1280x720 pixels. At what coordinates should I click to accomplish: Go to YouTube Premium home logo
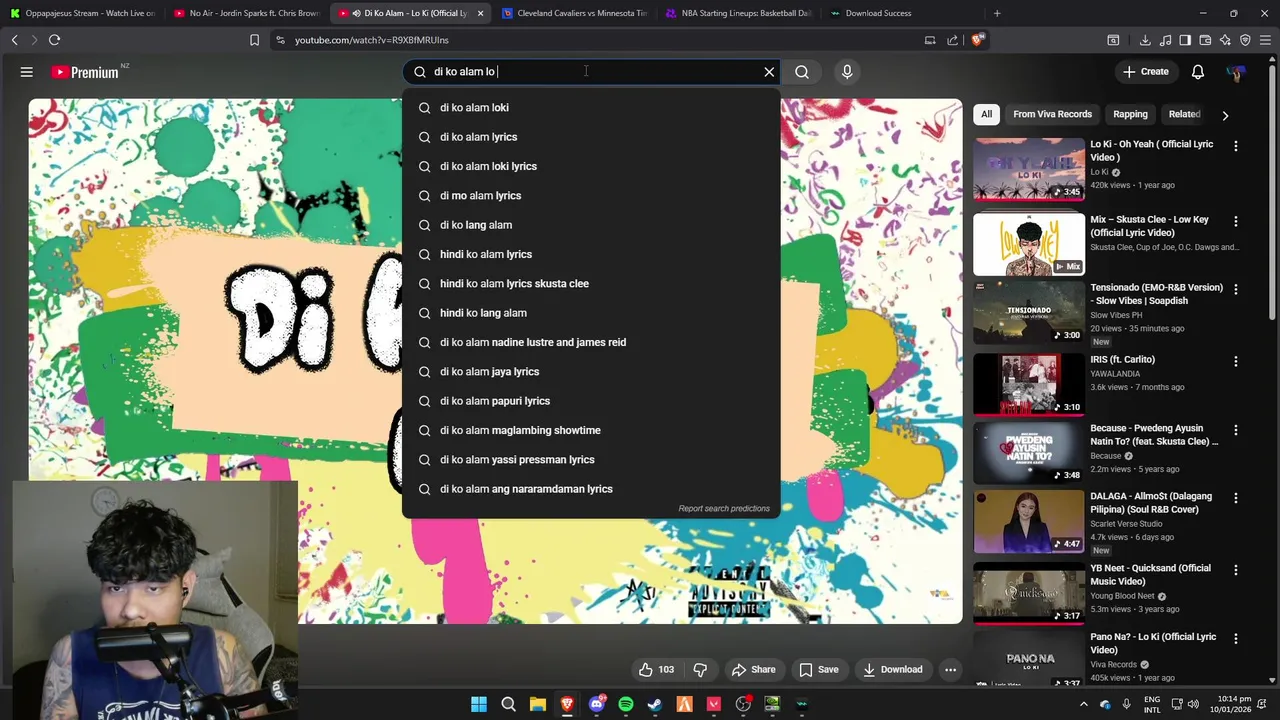(85, 72)
